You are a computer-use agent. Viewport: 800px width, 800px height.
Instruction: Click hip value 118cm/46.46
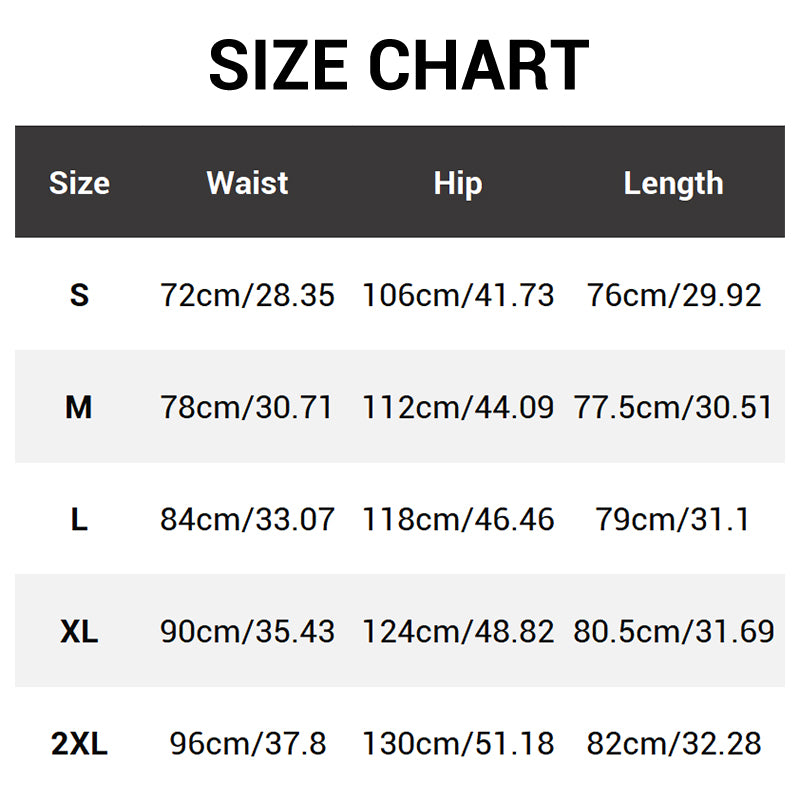pos(458,519)
